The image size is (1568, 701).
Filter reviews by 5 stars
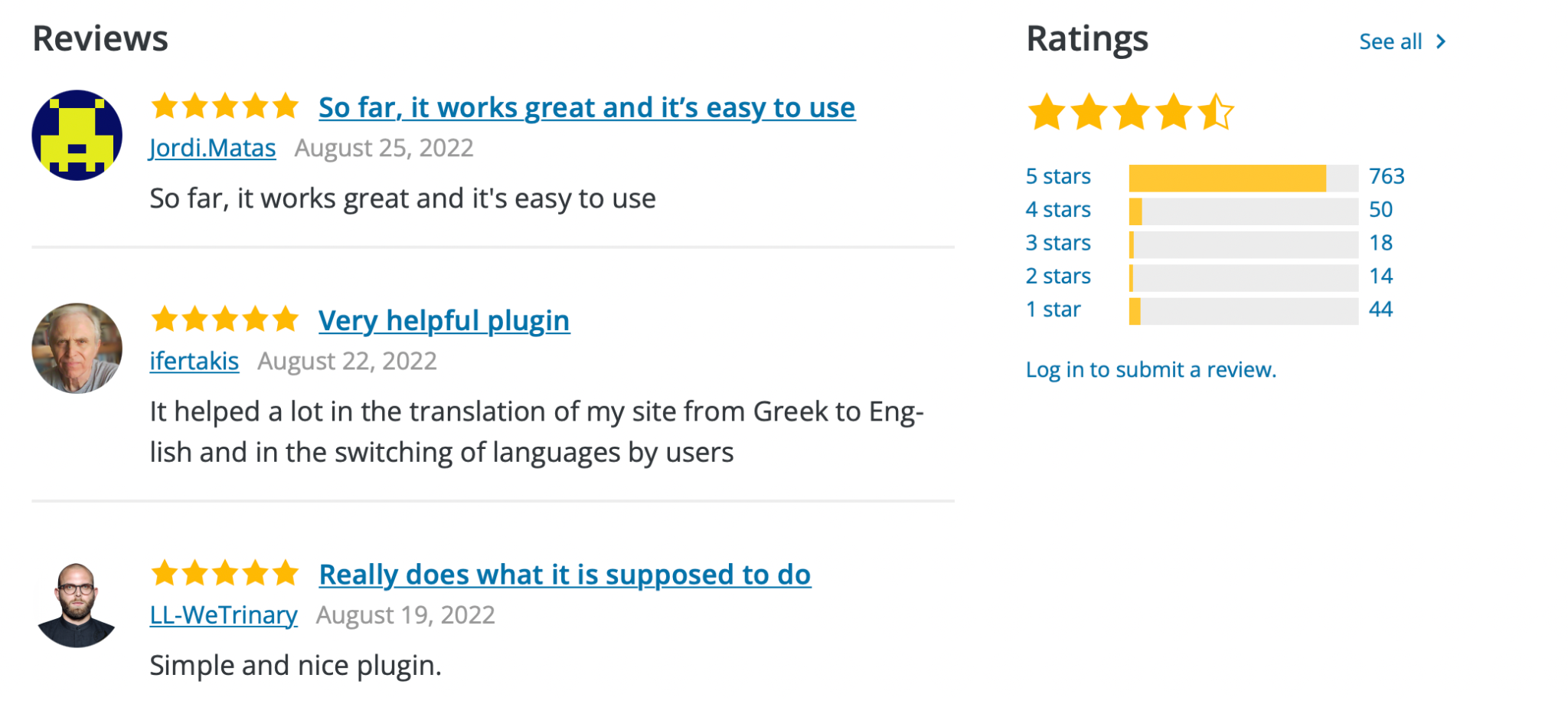1058,176
